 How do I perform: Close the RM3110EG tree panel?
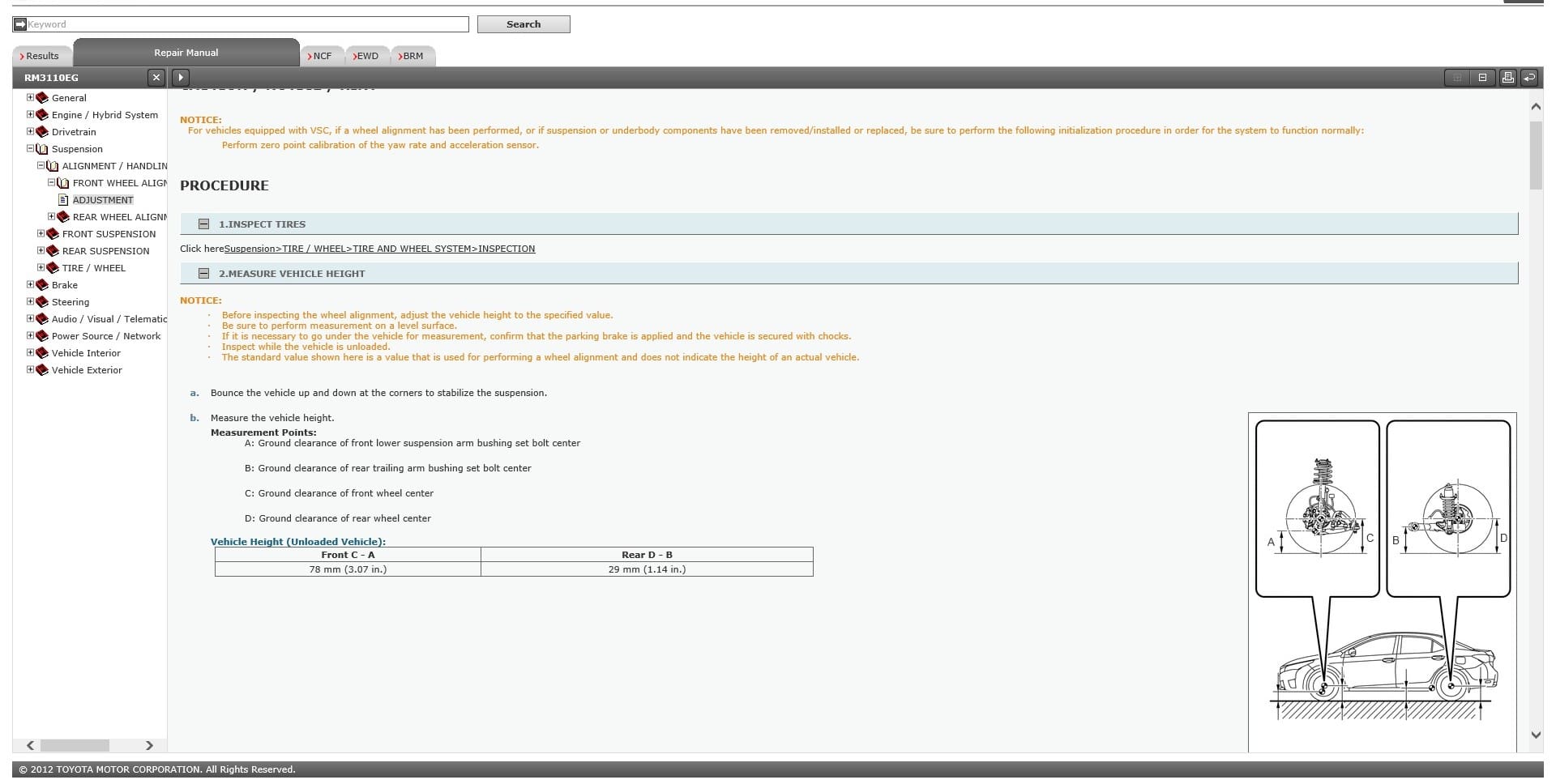[156, 78]
